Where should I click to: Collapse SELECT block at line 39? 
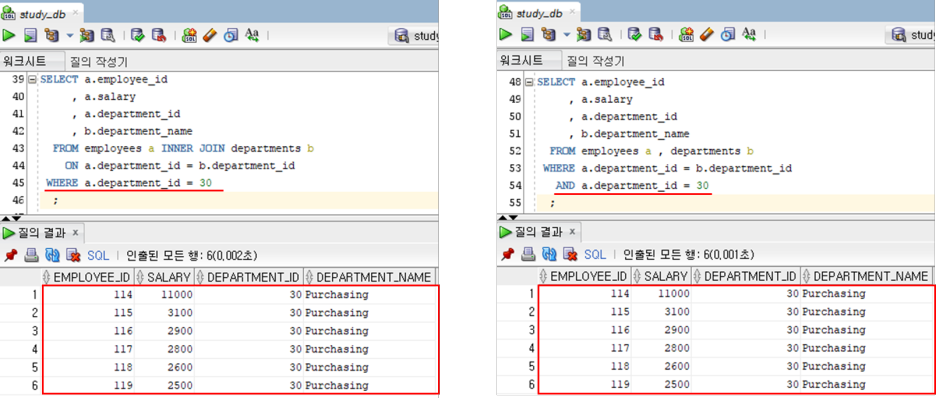click(x=32, y=79)
